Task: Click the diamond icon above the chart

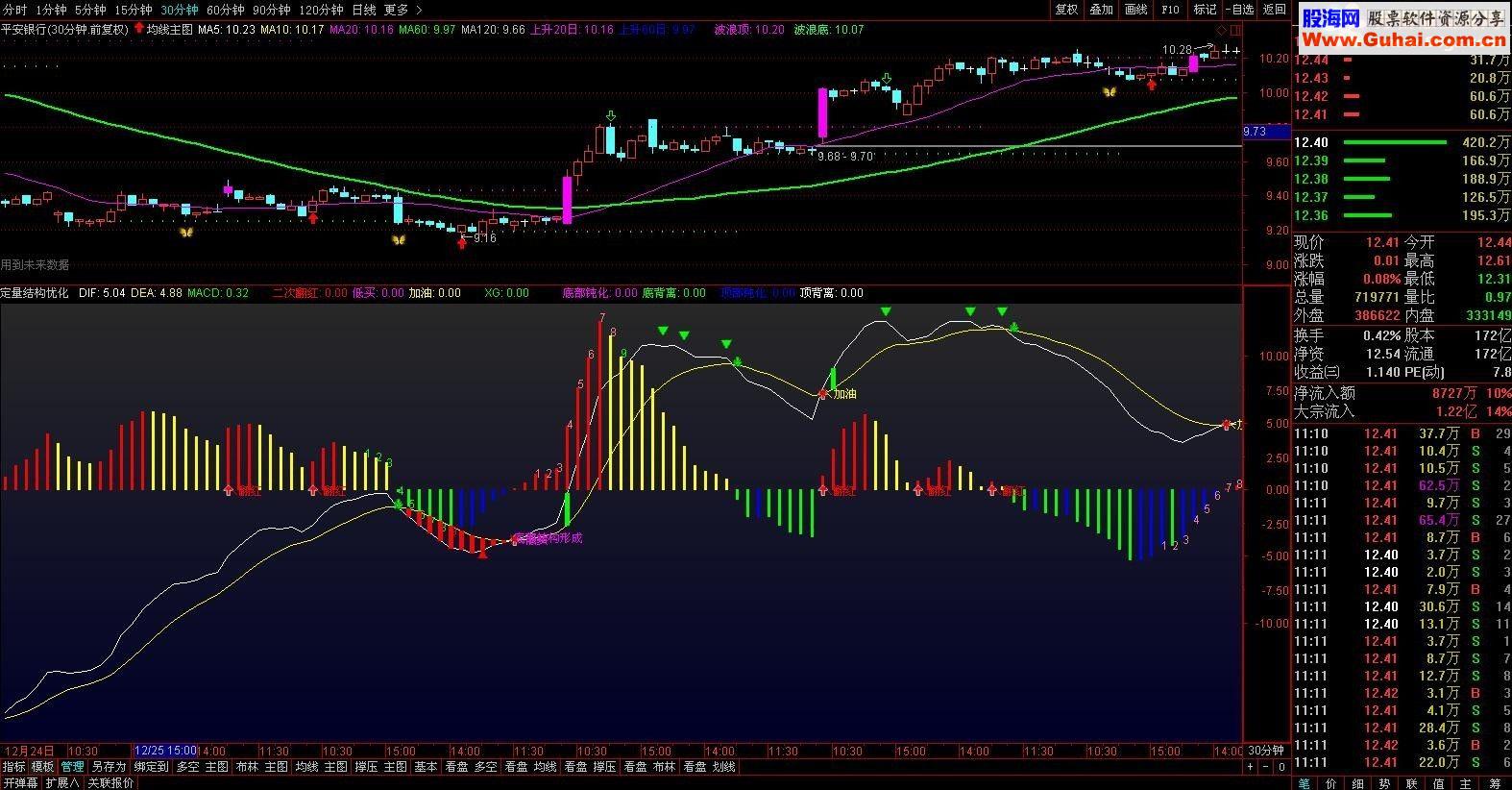Action: point(1220,30)
